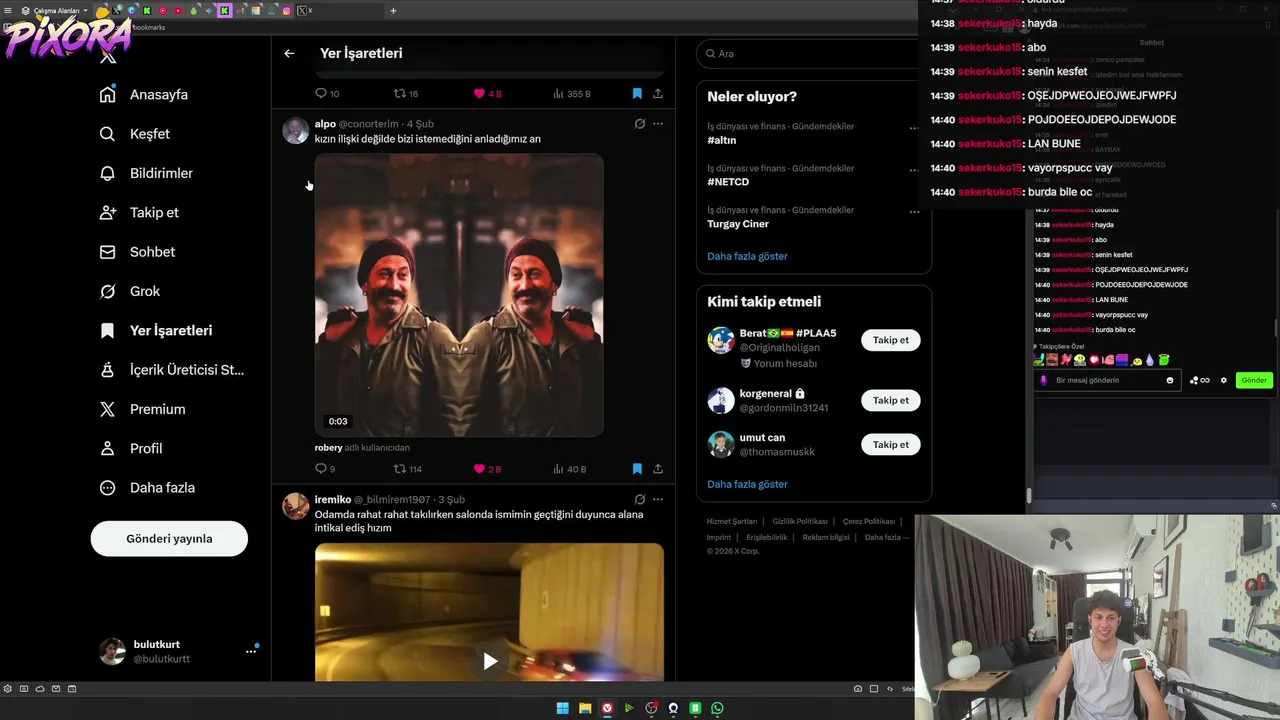The width and height of the screenshot is (1280, 720).
Task: Open the #NETCD trending topic
Action: coord(728,182)
